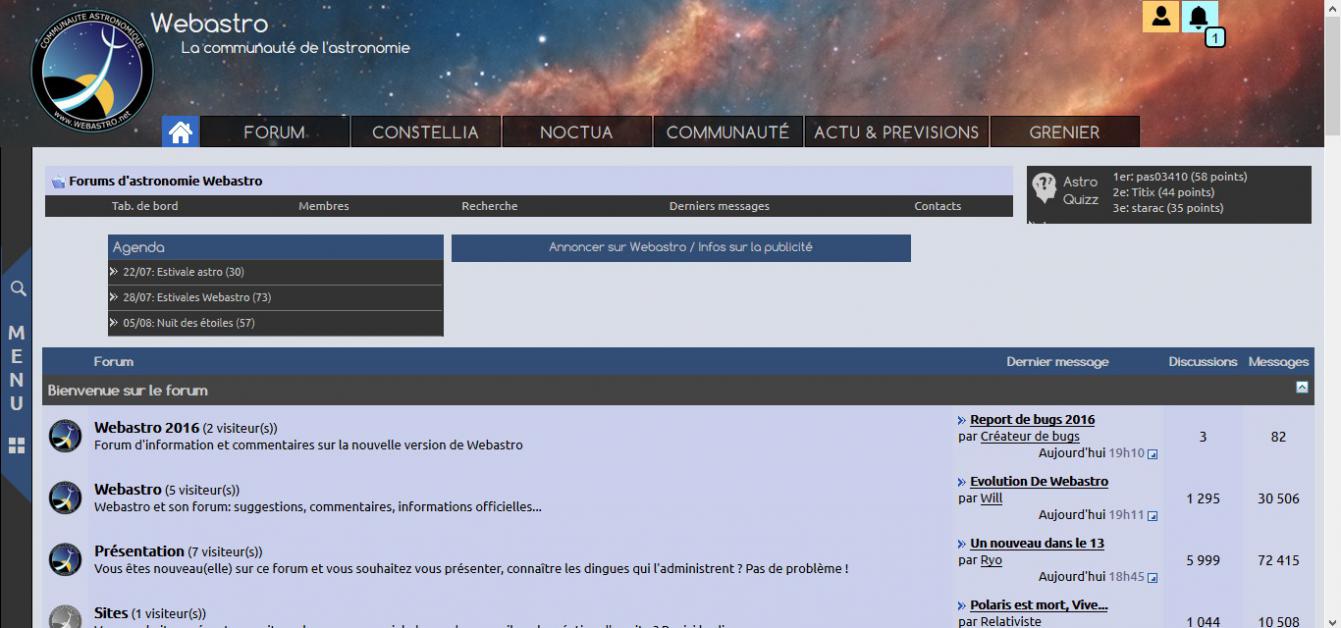The image size is (1341, 628).
Task: View profile of Ryo
Action: [x=991, y=560]
